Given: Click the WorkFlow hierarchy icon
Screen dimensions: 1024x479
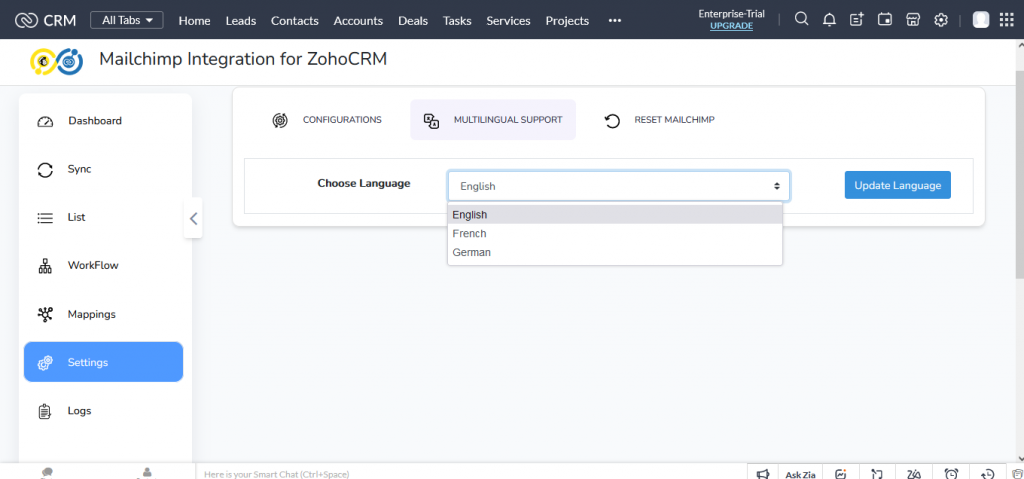Looking at the screenshot, I should click(44, 266).
